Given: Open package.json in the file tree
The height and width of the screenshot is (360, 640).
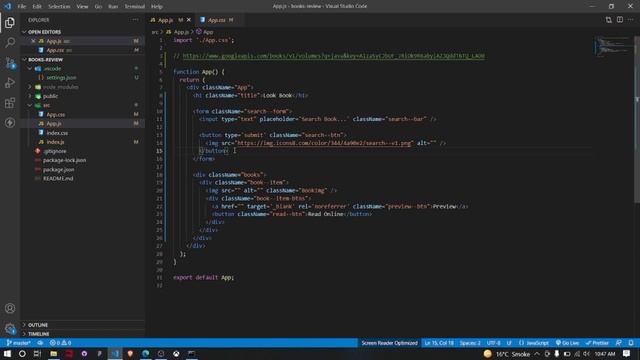Looking at the screenshot, I should point(58,169).
